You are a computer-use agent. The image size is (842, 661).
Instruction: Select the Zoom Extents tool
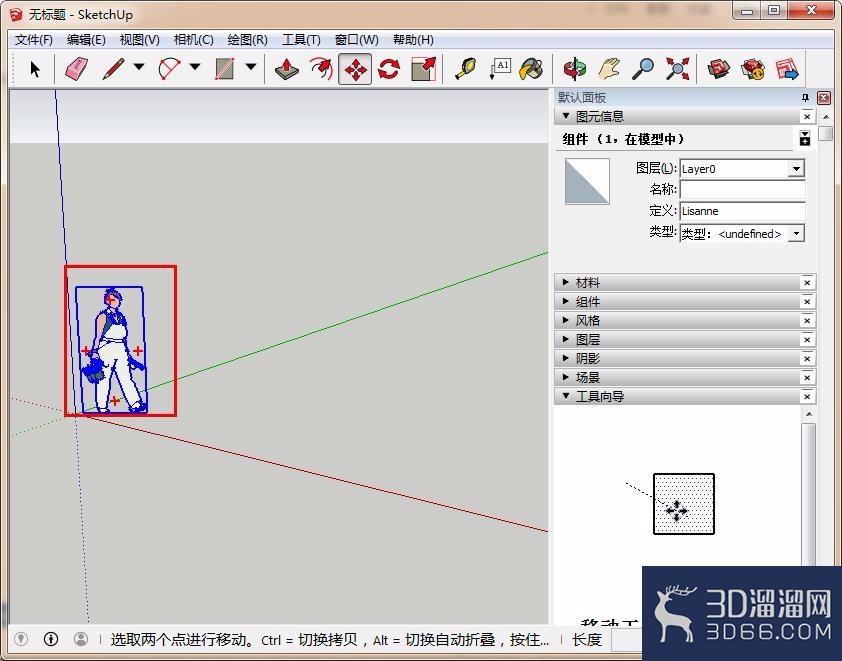(x=677, y=69)
